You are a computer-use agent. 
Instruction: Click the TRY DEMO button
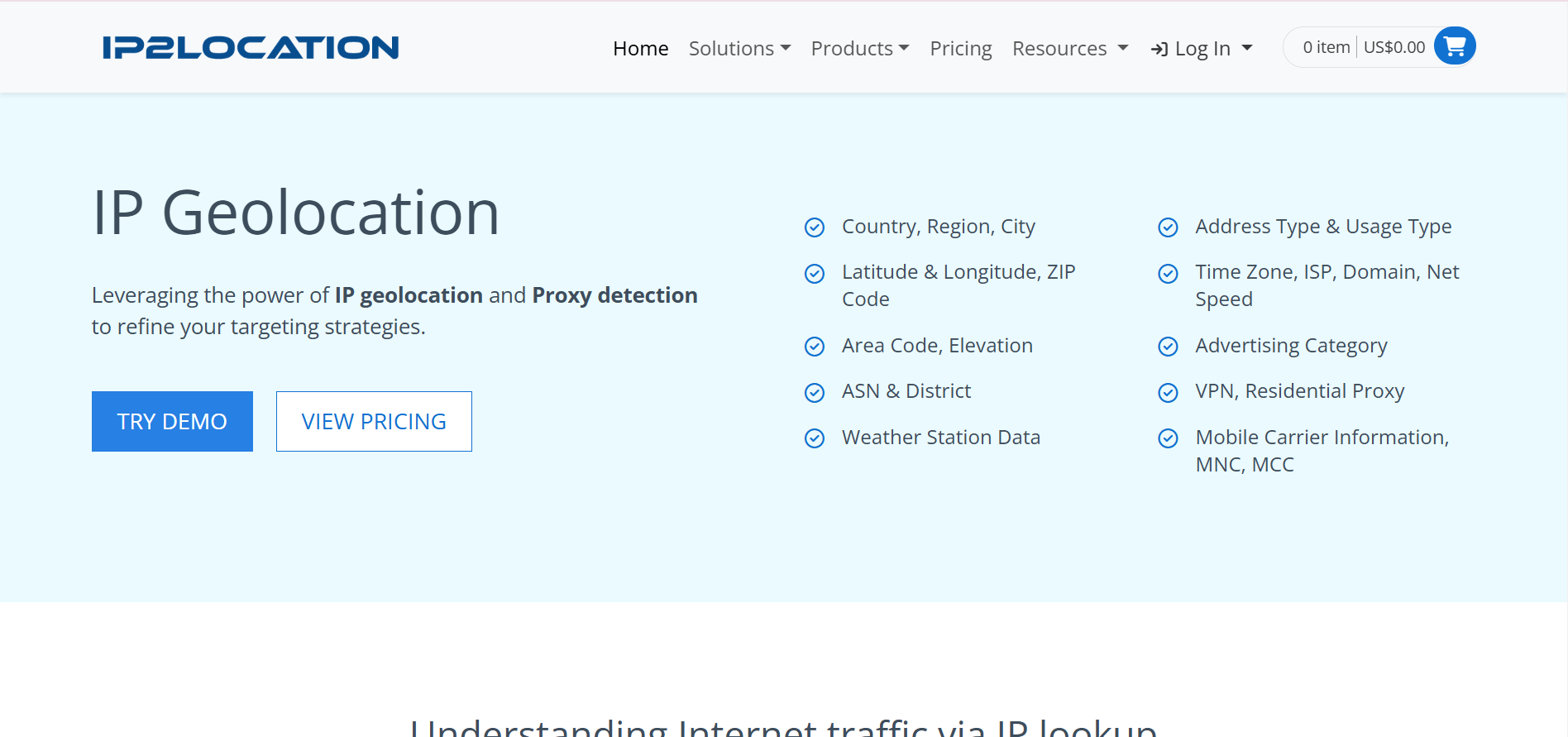[172, 421]
